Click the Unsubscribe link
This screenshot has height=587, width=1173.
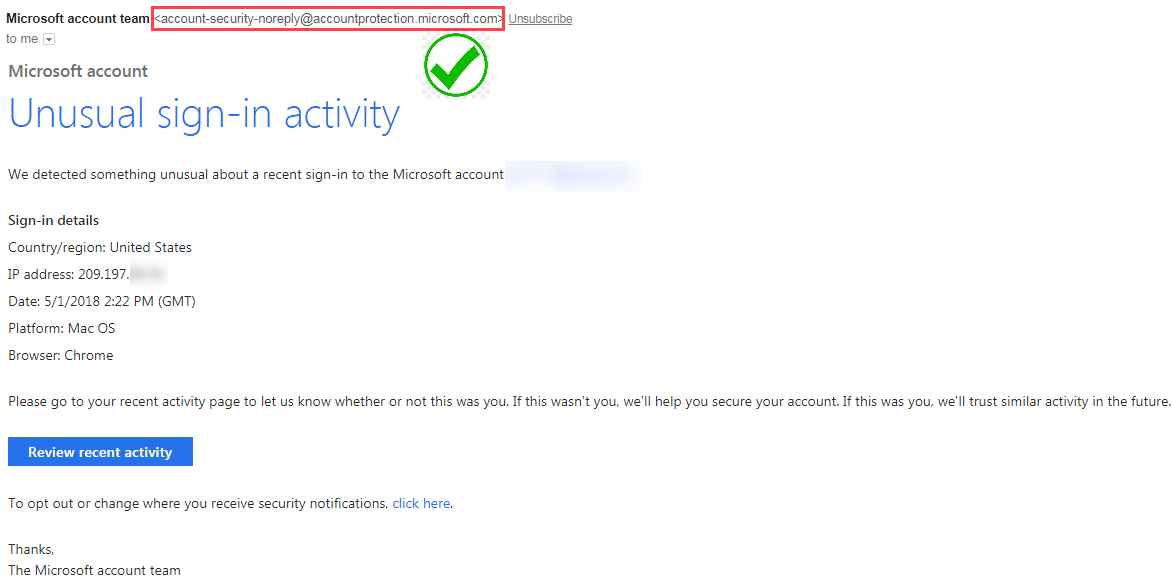coord(540,18)
